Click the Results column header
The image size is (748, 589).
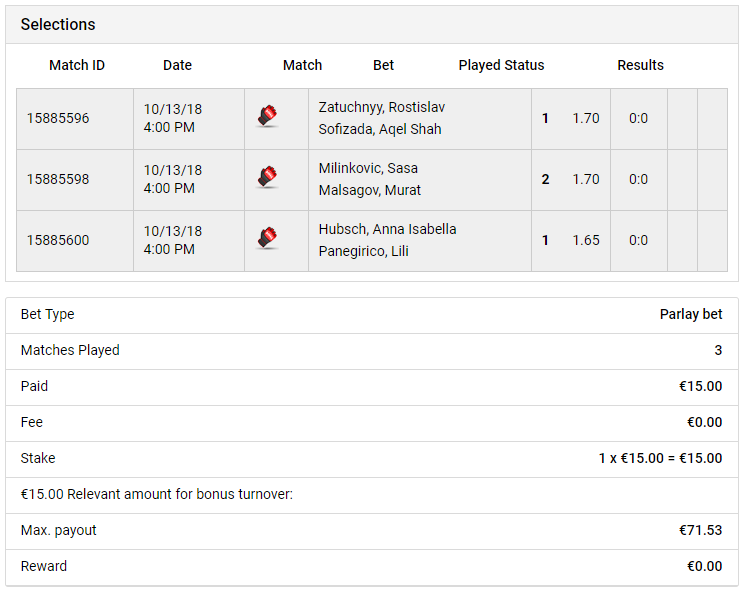[x=641, y=65]
